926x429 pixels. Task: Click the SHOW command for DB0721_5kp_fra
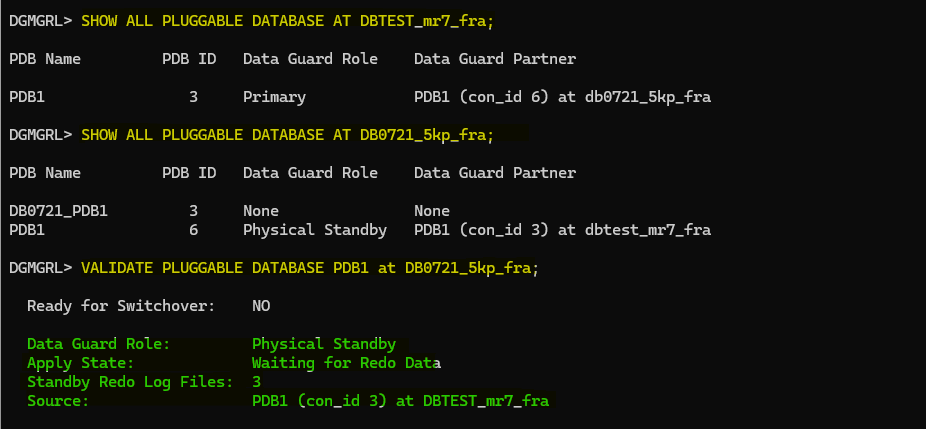click(287, 135)
